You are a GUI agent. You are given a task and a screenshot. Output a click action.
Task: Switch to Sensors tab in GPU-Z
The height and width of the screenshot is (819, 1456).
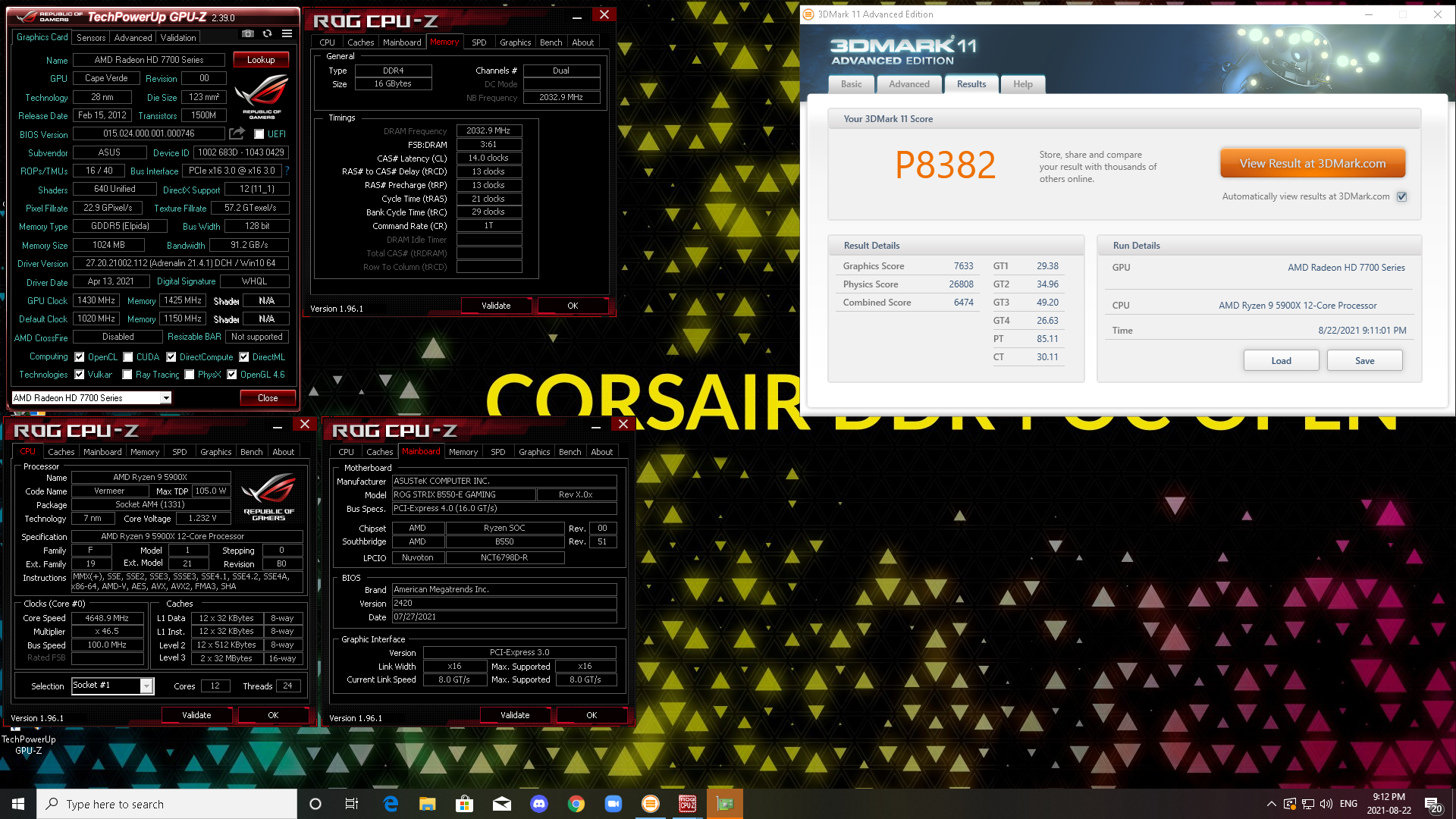91,37
